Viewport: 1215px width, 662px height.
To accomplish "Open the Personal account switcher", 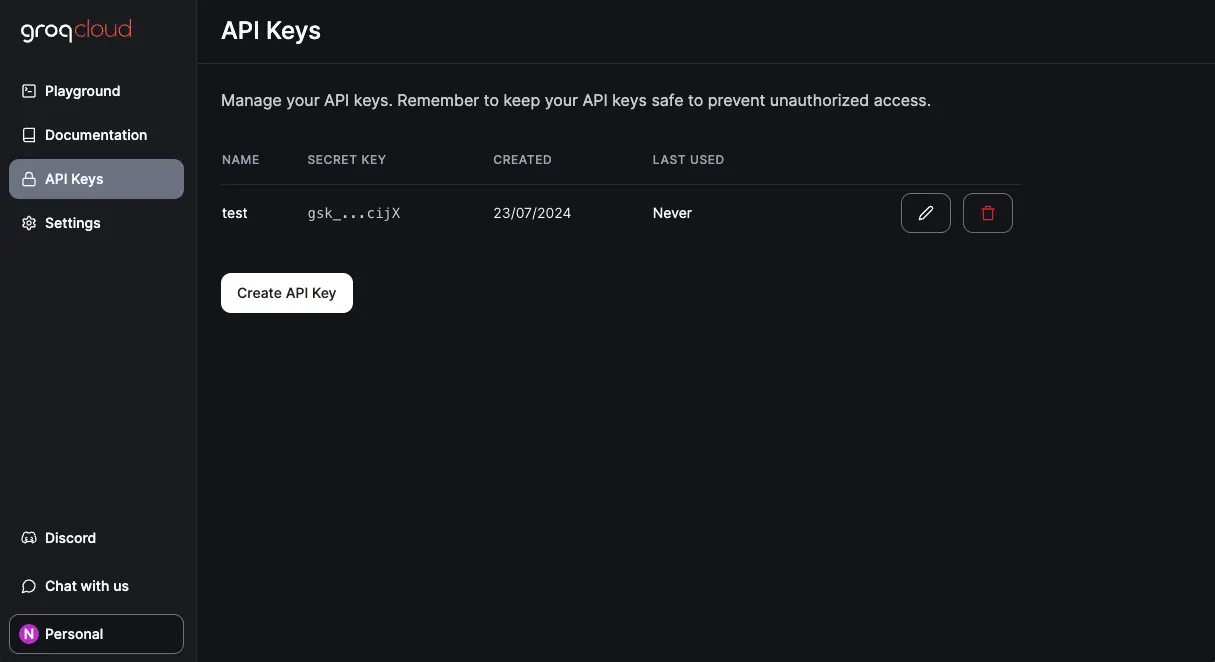I will click(96, 634).
